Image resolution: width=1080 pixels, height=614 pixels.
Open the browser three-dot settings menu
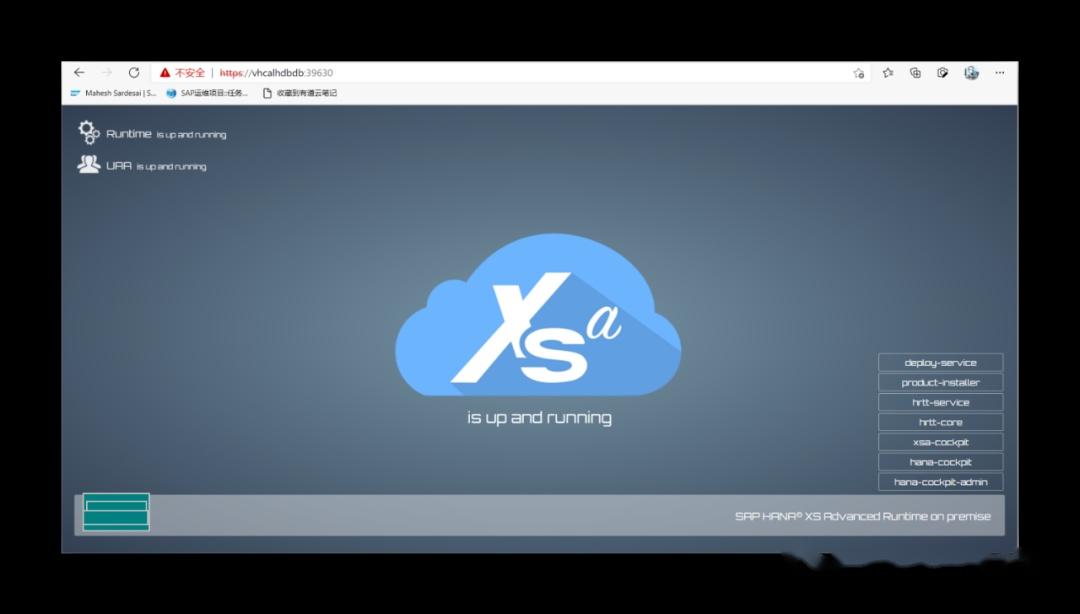[999, 72]
